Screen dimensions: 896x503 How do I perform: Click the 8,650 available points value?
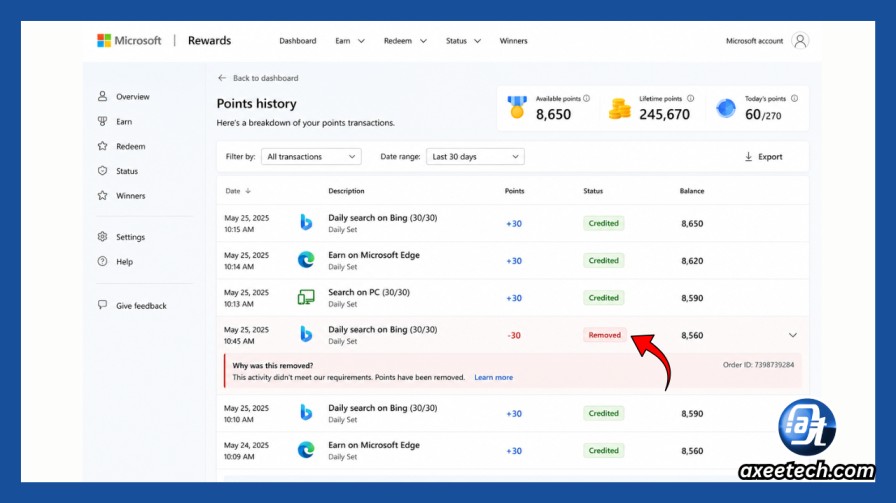553,114
